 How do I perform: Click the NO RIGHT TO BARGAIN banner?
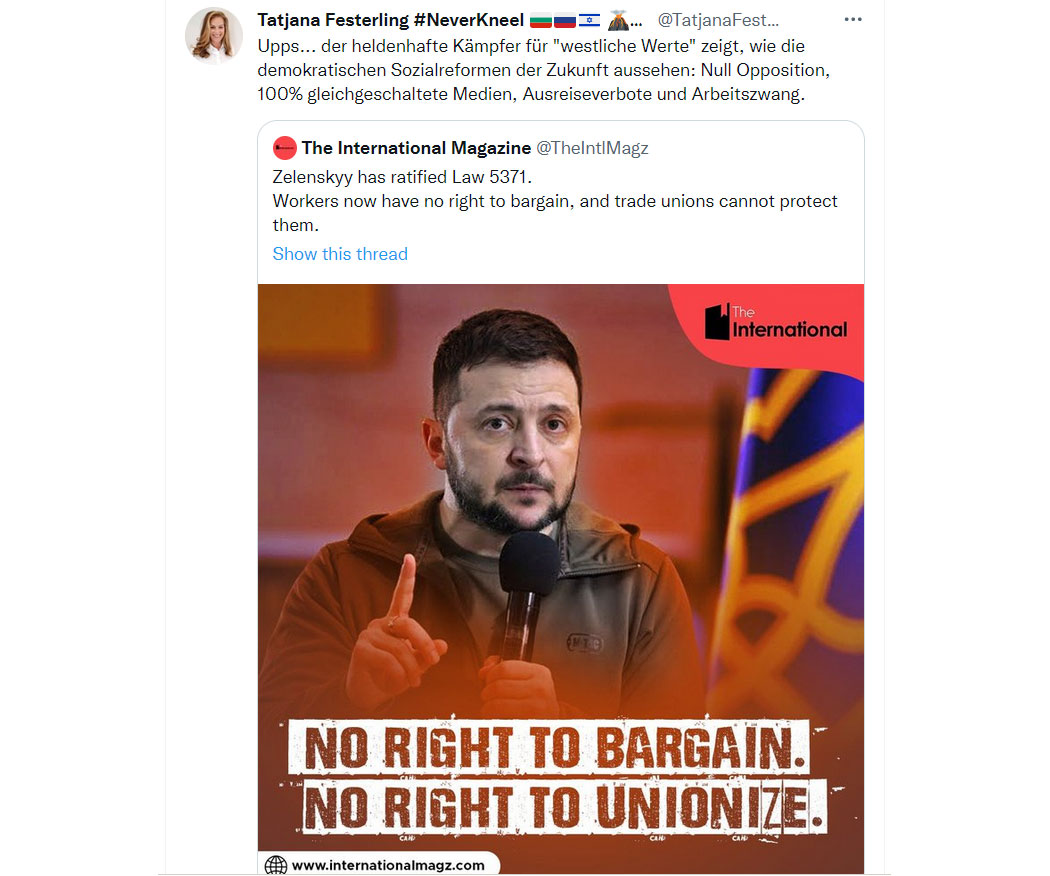pos(549,747)
